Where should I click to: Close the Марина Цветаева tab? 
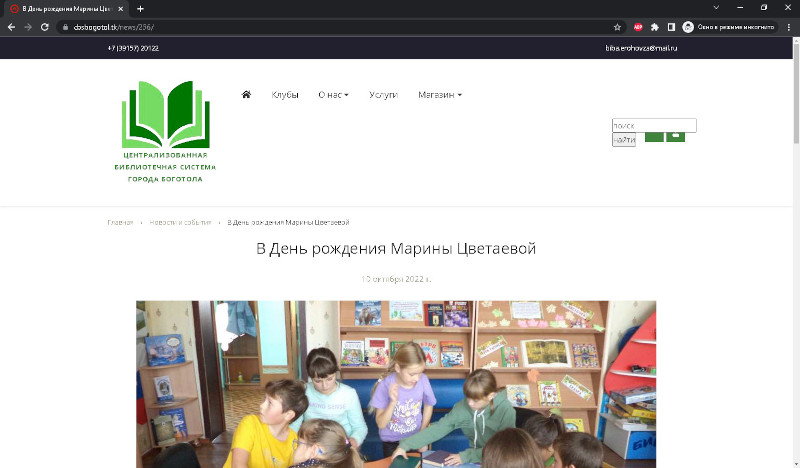tap(120, 9)
